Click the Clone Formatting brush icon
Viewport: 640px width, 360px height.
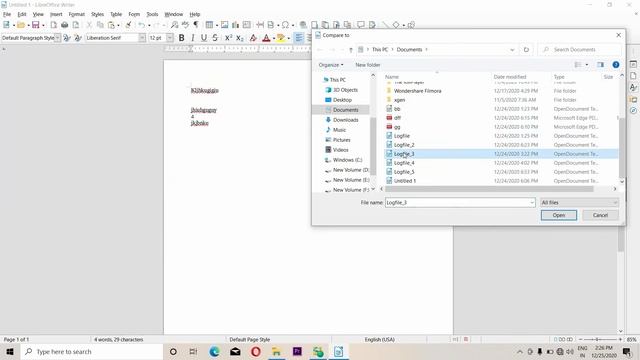128,25
